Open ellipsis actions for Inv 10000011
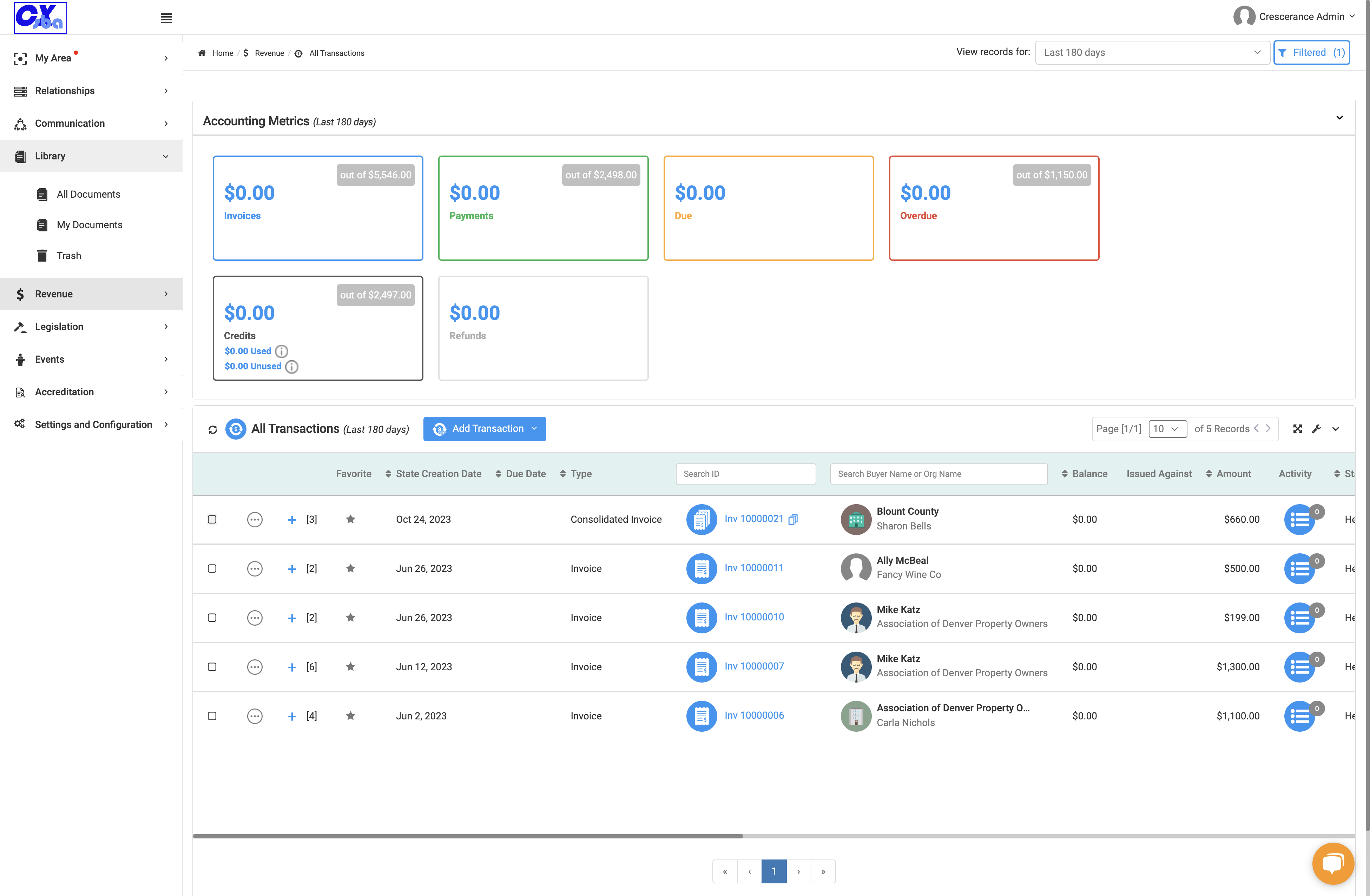This screenshot has height=896, width=1370. (255, 568)
